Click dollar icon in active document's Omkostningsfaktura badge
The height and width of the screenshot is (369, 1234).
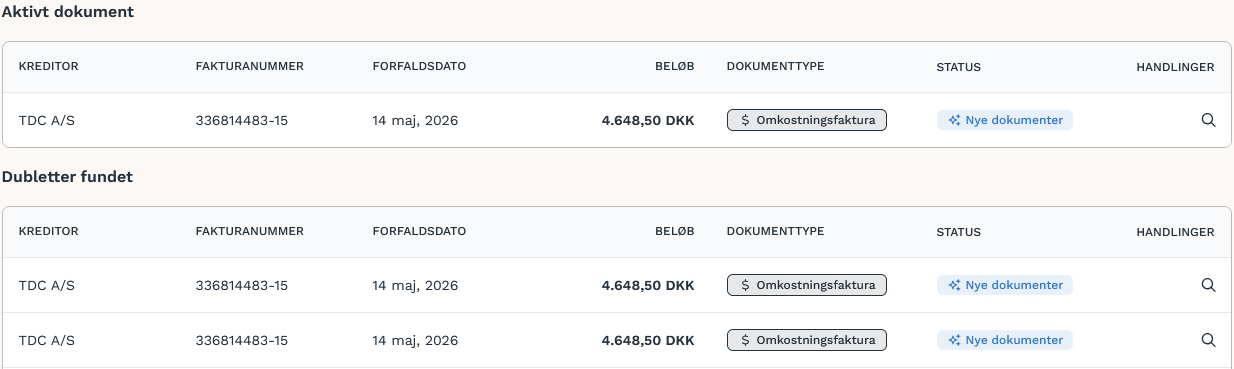[x=745, y=120]
